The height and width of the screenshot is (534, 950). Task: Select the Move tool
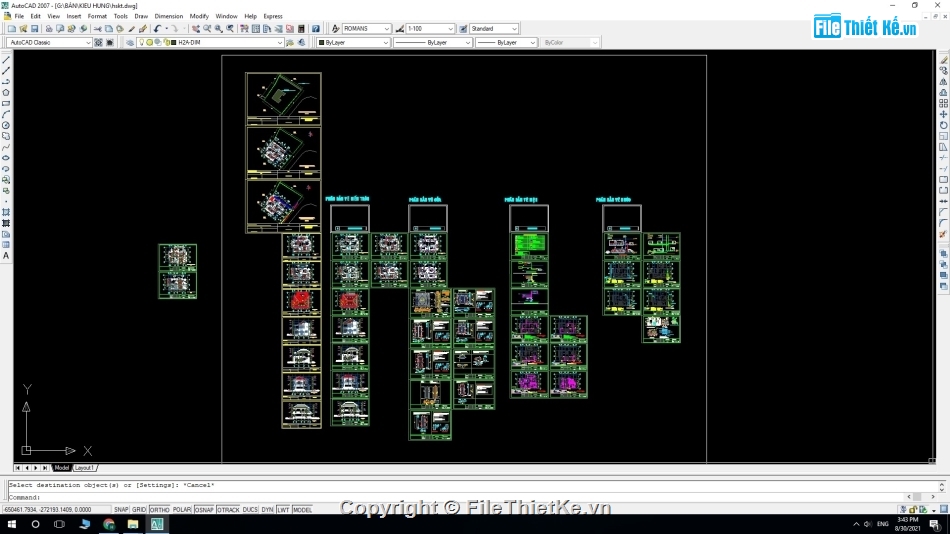click(x=943, y=115)
